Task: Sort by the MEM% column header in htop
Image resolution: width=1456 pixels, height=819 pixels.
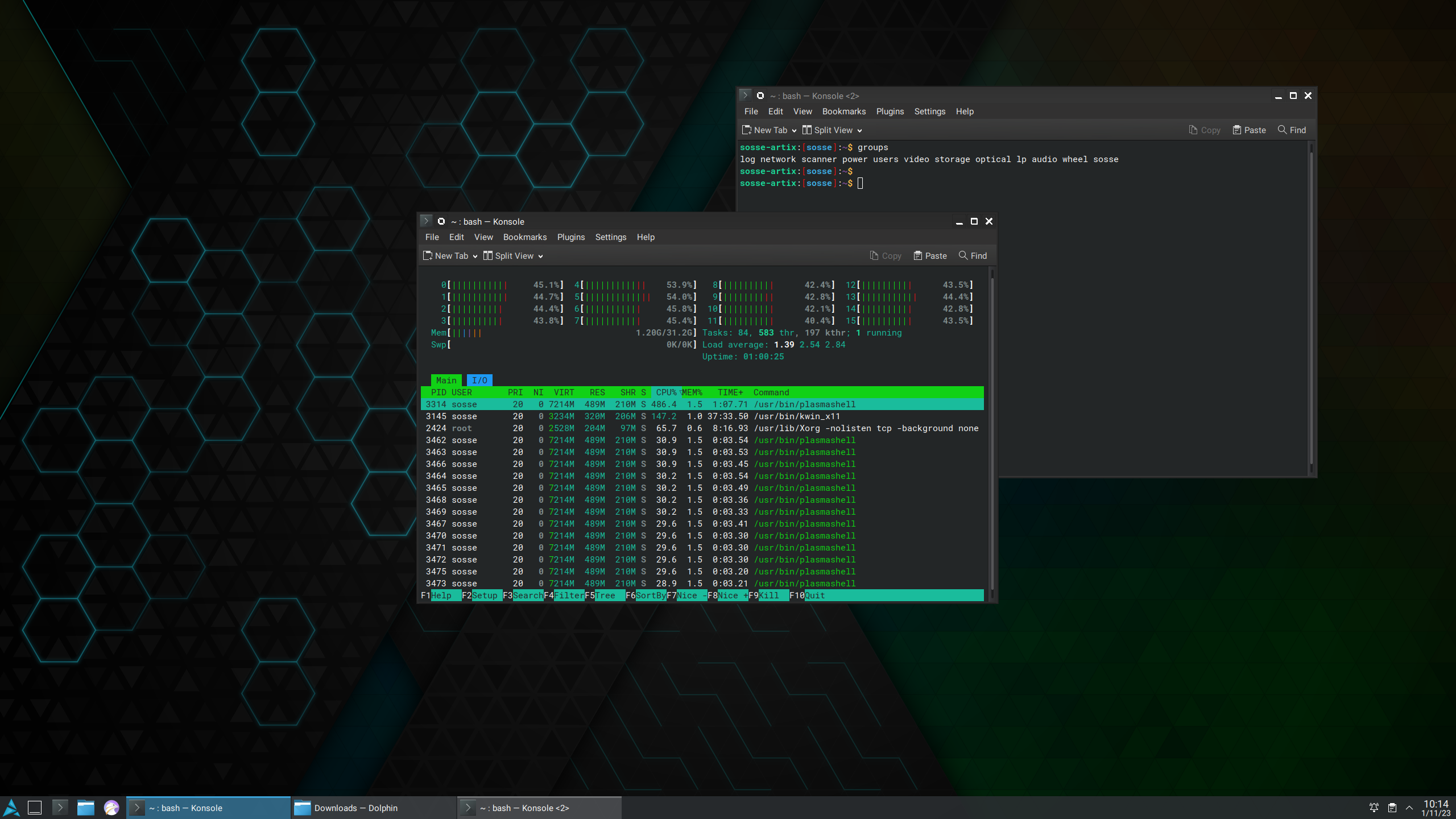Action: tap(692, 392)
